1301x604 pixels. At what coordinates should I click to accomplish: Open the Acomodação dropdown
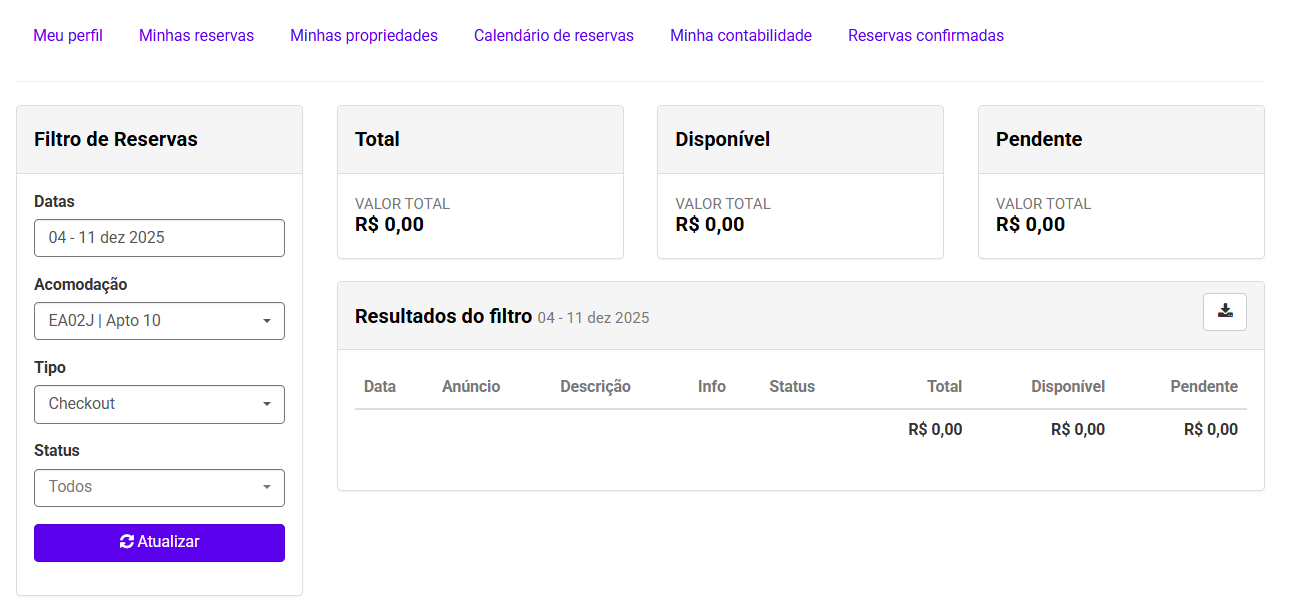point(159,321)
